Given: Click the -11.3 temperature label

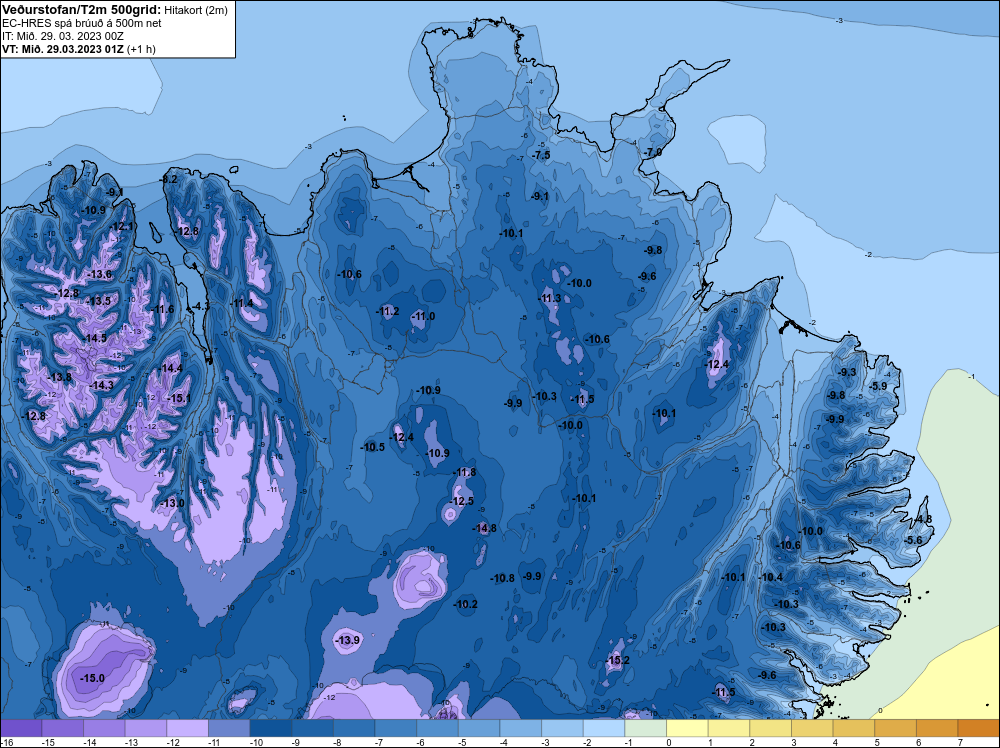Looking at the screenshot, I should 549,298.
